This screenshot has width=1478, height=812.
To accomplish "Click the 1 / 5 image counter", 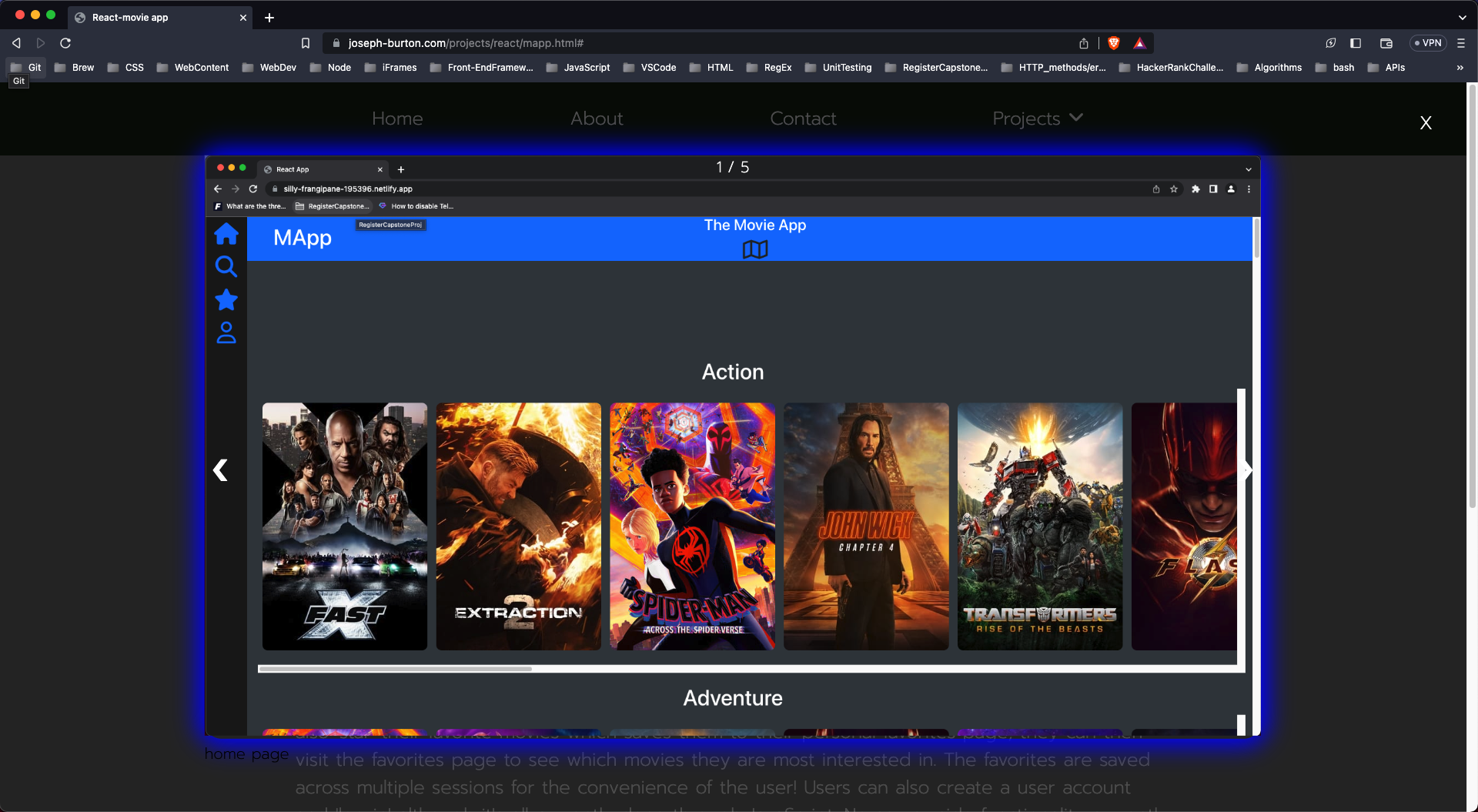I will [732, 168].
